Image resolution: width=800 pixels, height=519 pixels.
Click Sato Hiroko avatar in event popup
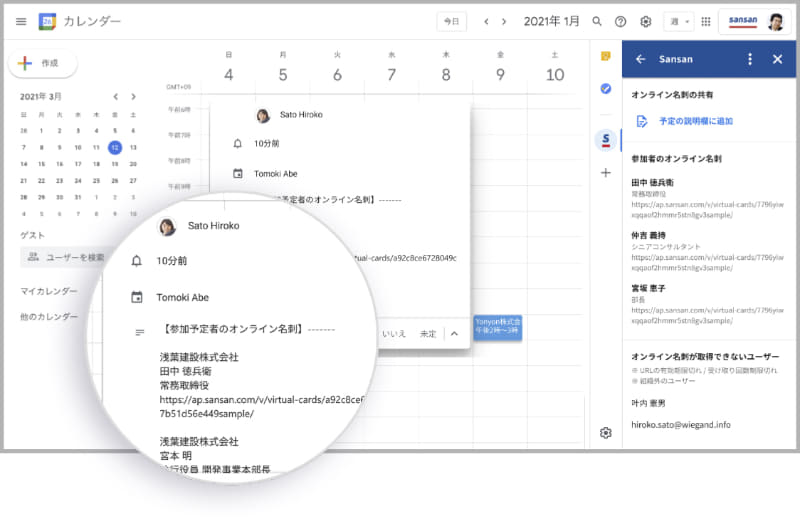point(263,115)
